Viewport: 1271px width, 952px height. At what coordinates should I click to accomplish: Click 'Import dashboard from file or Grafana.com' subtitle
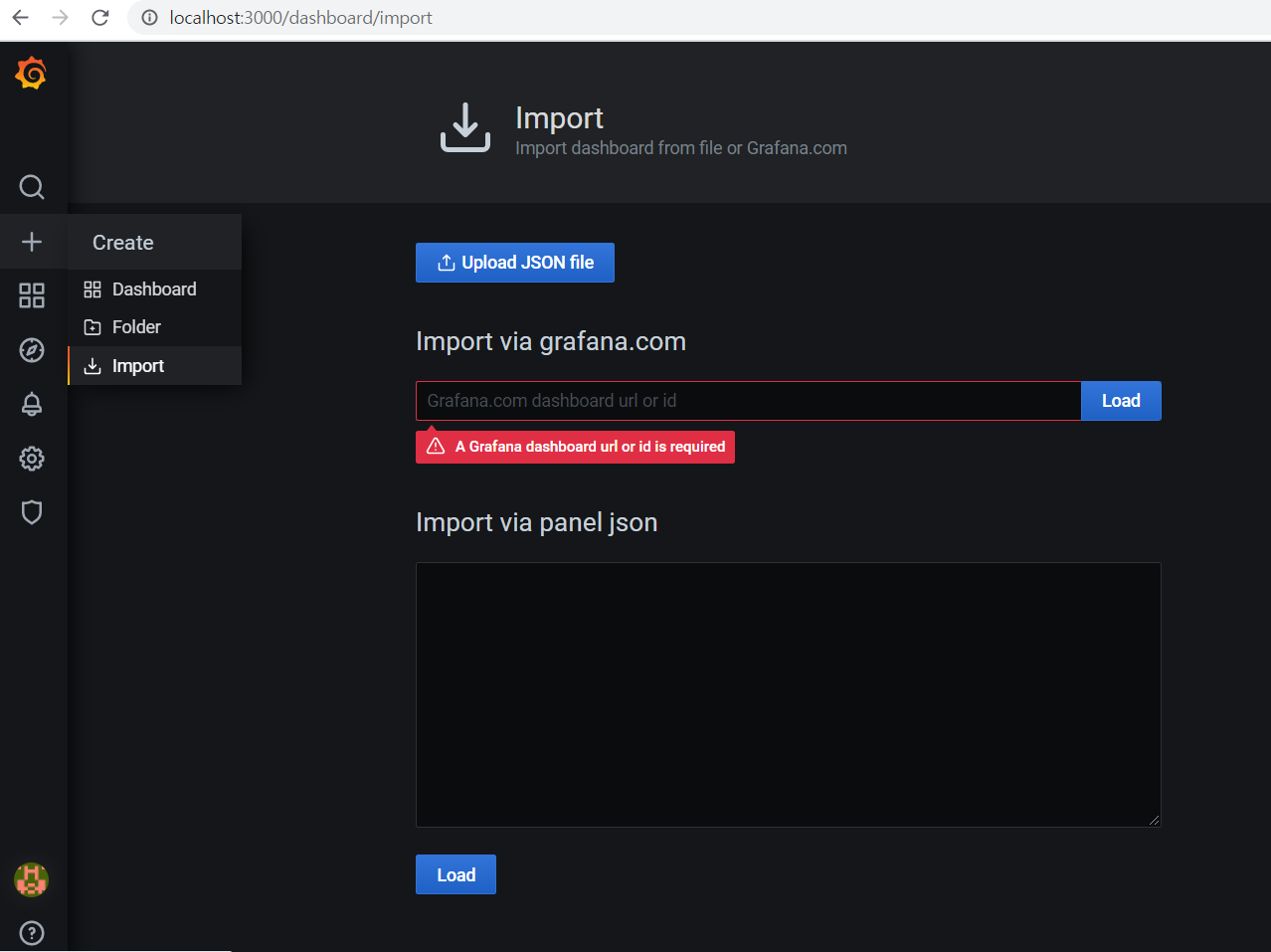pos(681,148)
